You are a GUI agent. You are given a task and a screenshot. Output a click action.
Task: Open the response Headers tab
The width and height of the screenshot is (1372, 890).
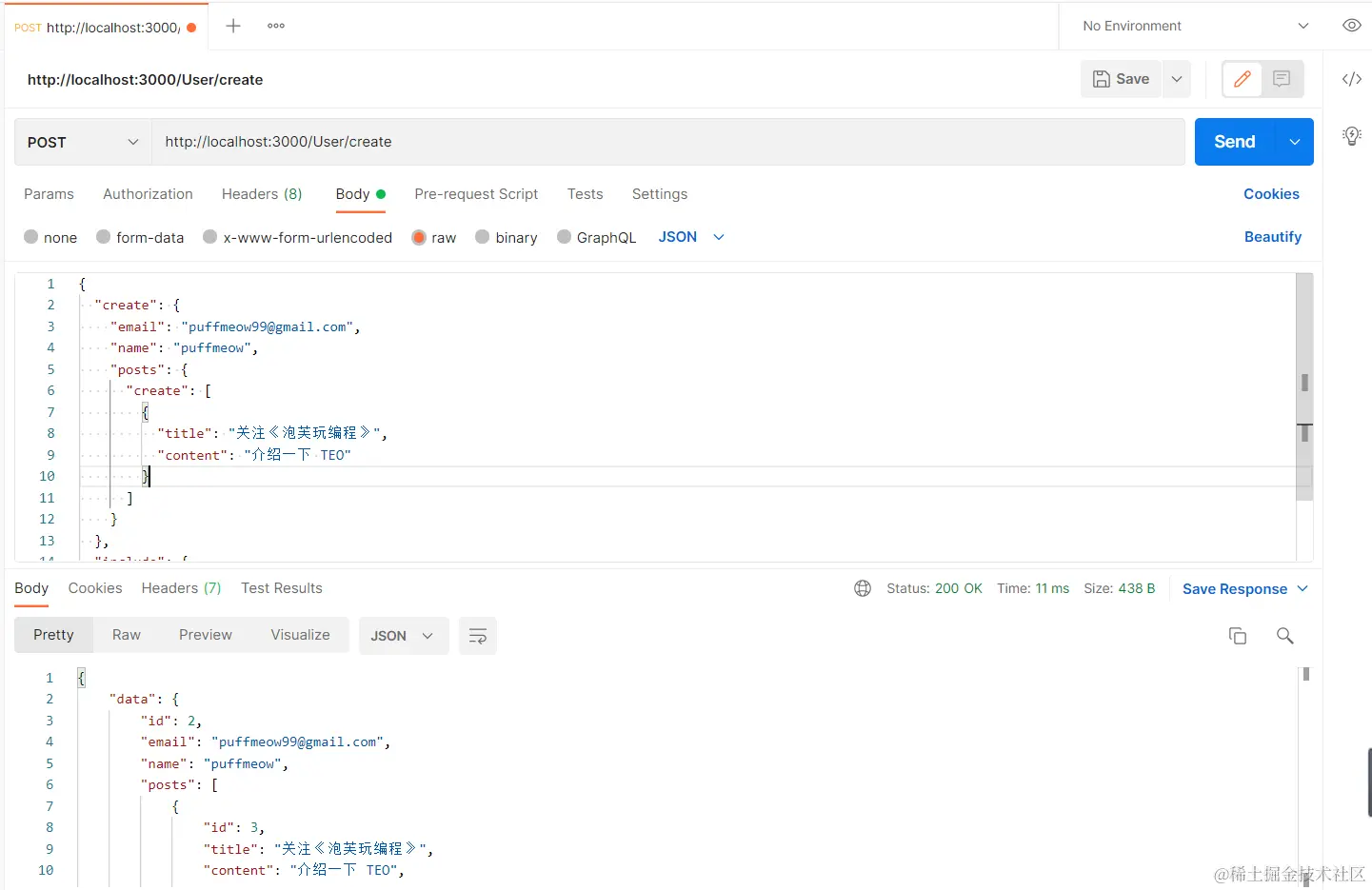coord(180,588)
